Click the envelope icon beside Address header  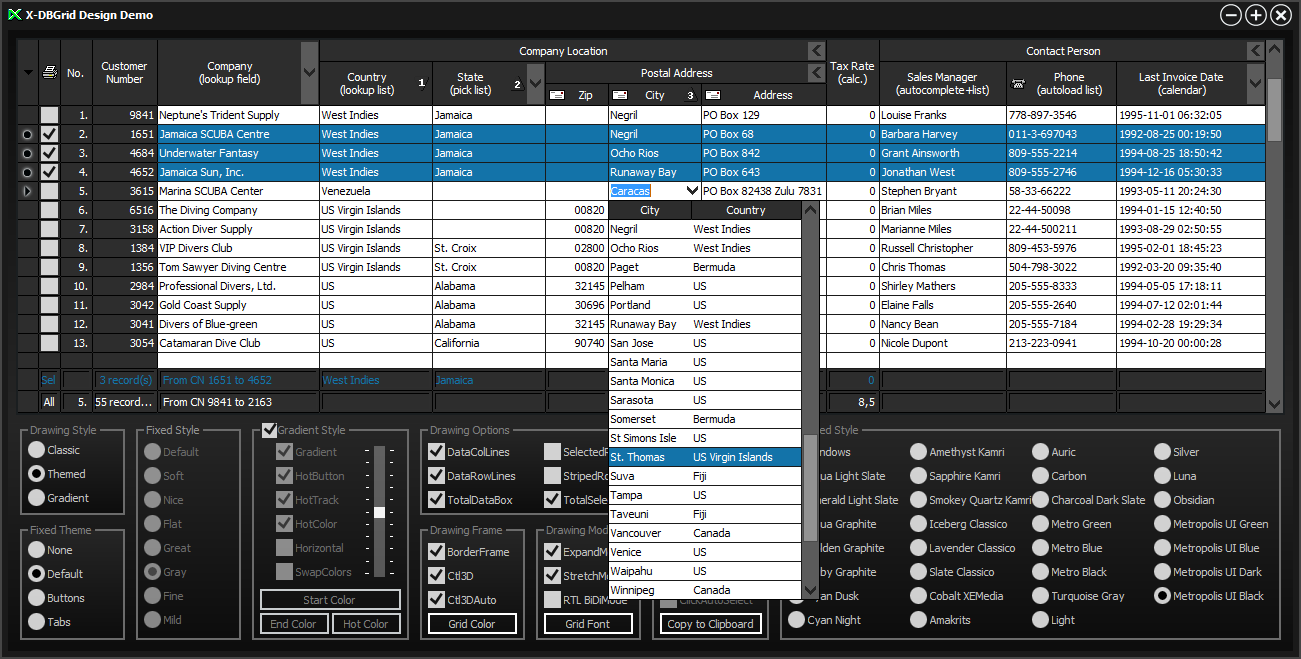(713, 95)
